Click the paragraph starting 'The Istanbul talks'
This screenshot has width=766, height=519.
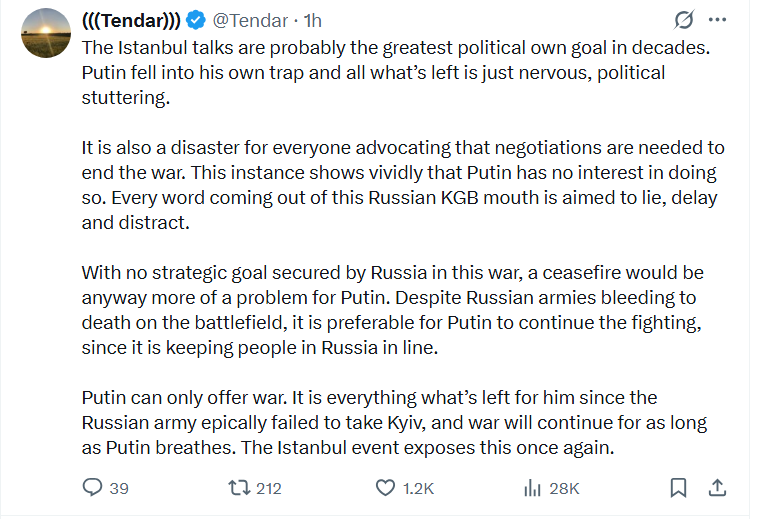click(396, 72)
